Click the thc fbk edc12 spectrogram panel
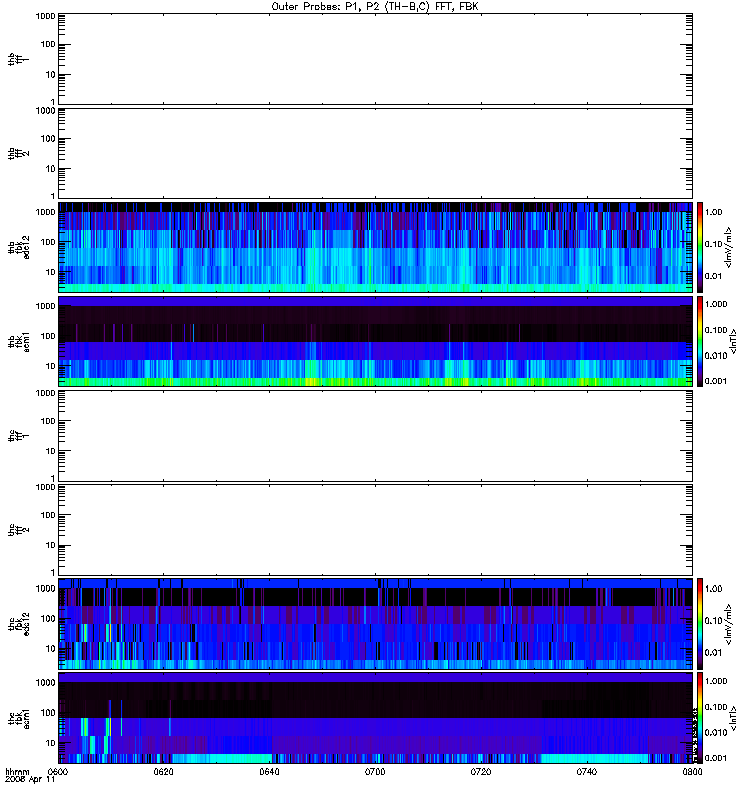 [375, 624]
